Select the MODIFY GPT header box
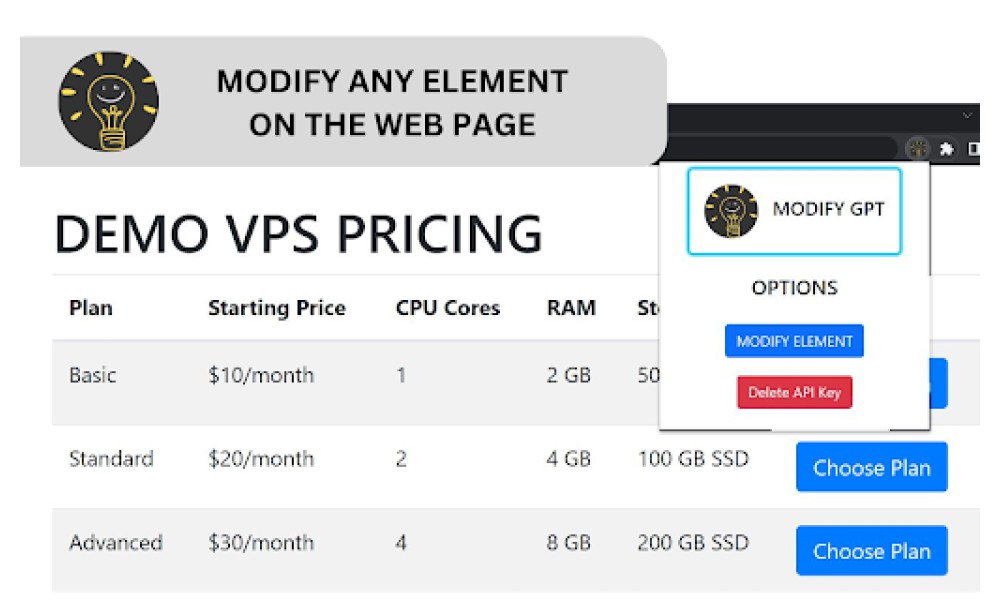 (x=795, y=212)
